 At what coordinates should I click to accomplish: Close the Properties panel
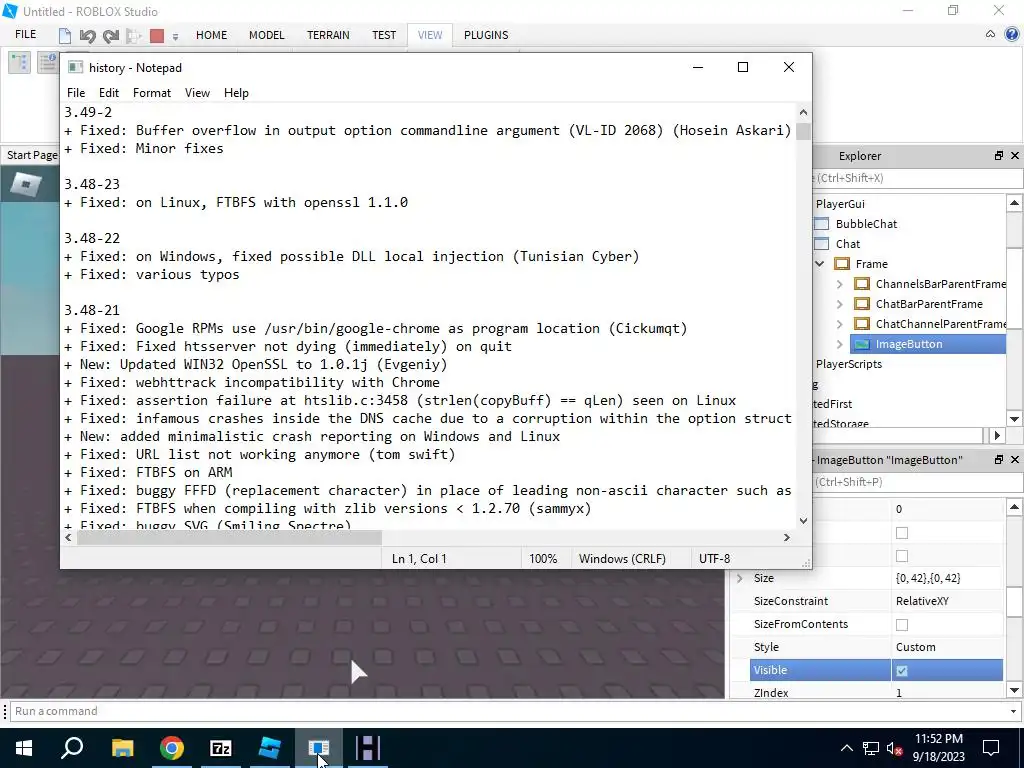click(1015, 460)
